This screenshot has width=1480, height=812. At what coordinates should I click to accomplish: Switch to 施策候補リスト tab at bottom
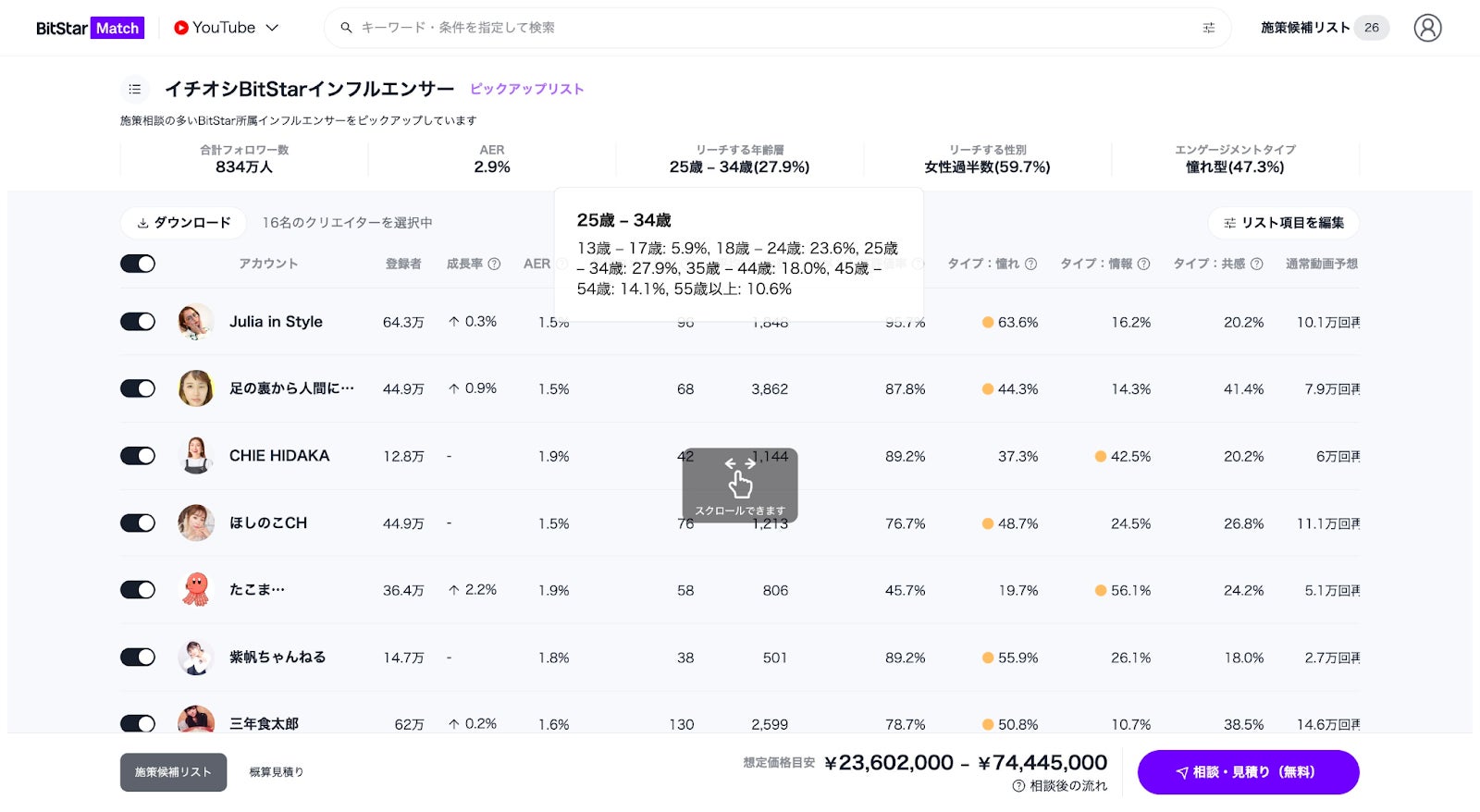[x=173, y=772]
